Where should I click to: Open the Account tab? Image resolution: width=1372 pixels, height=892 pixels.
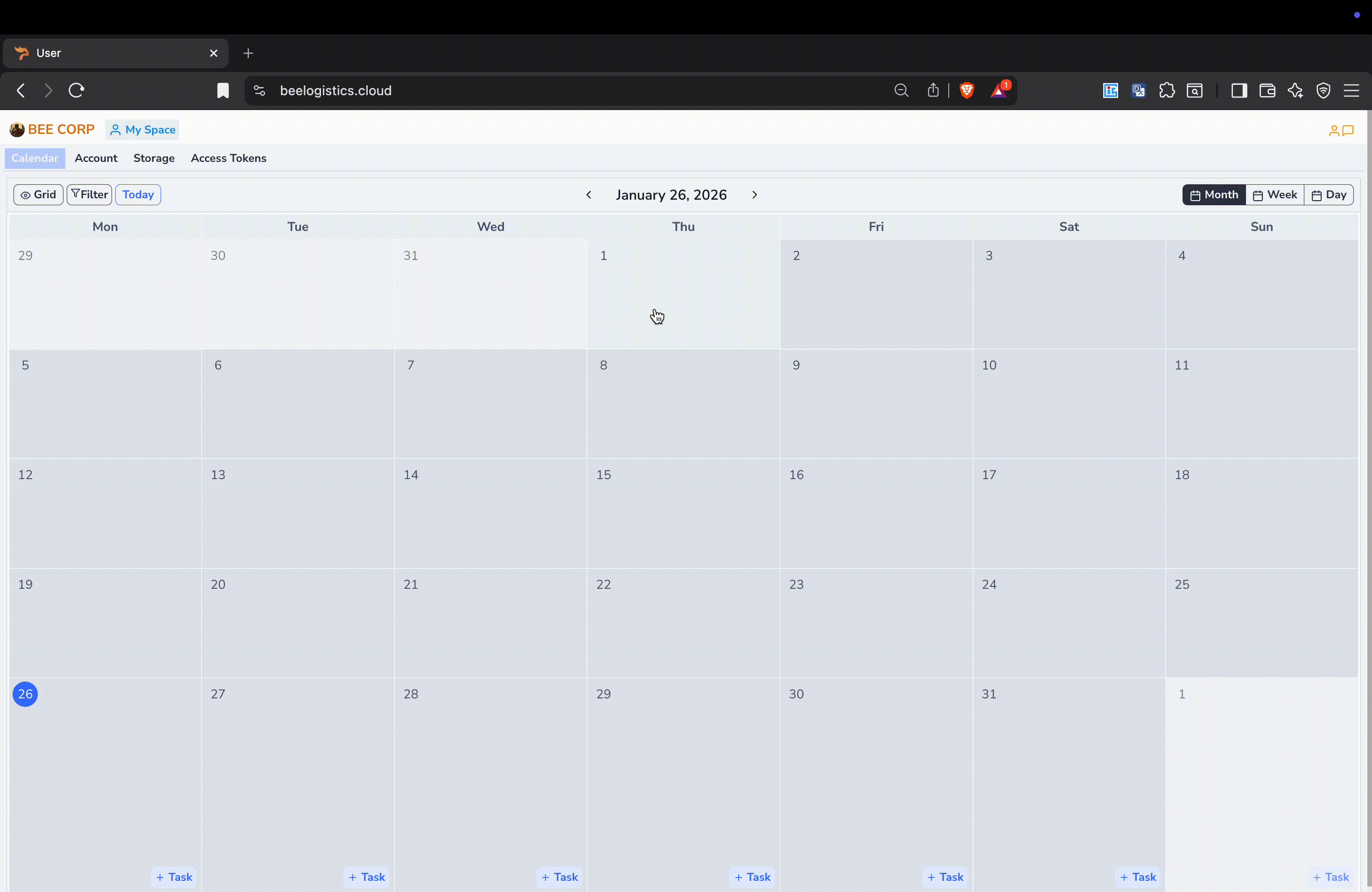[x=96, y=158]
